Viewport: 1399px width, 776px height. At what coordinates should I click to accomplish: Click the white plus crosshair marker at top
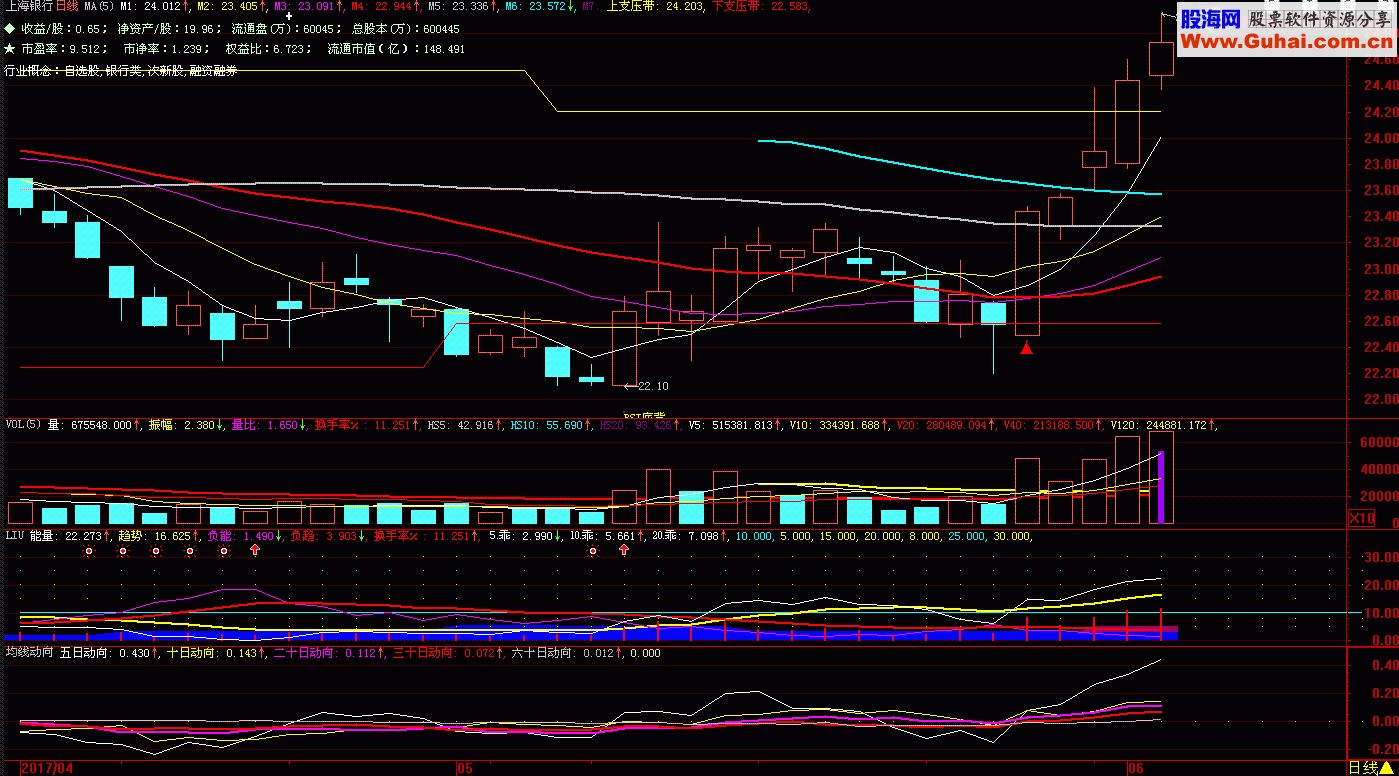pos(289,17)
